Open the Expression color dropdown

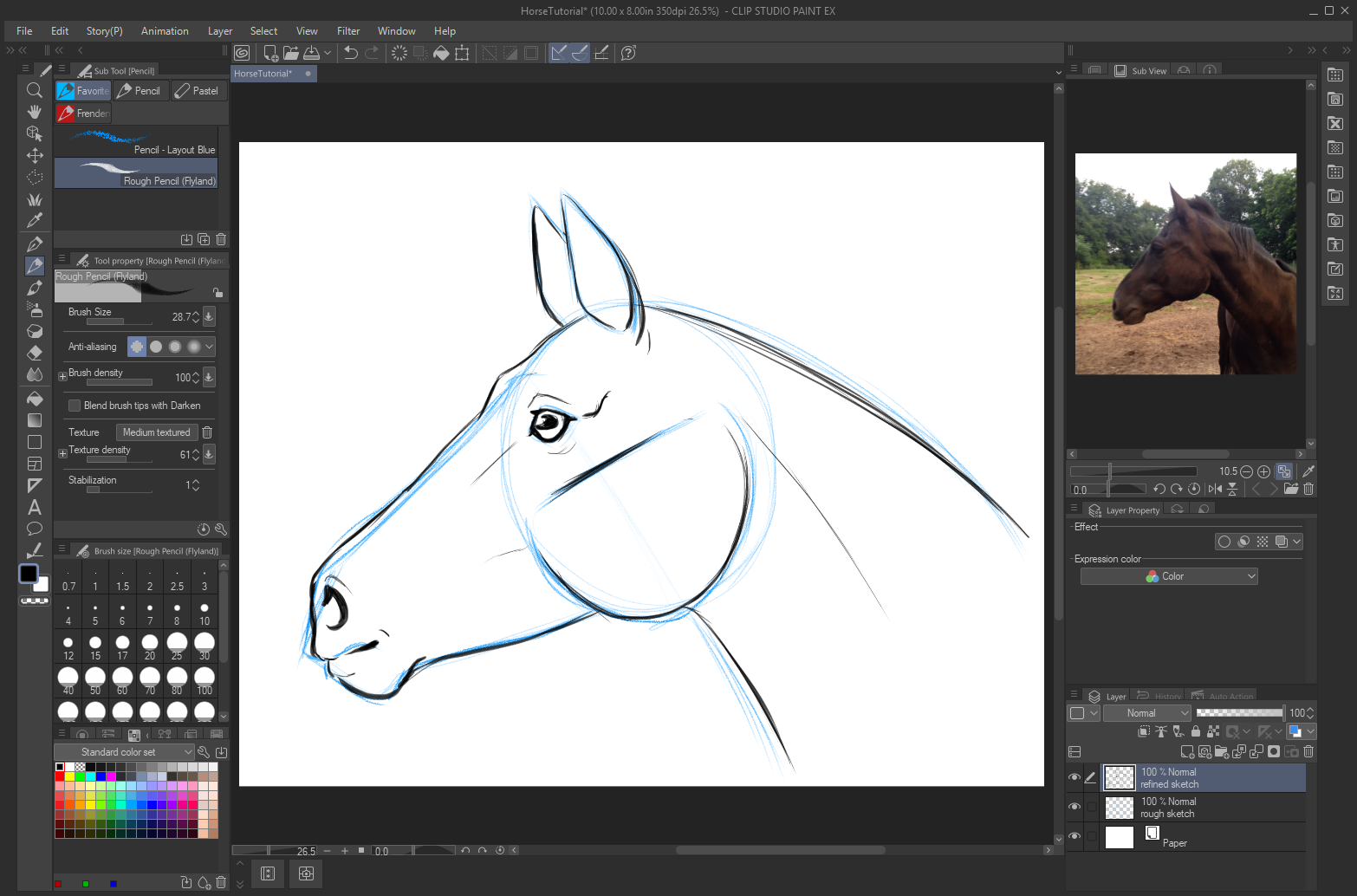(1168, 576)
